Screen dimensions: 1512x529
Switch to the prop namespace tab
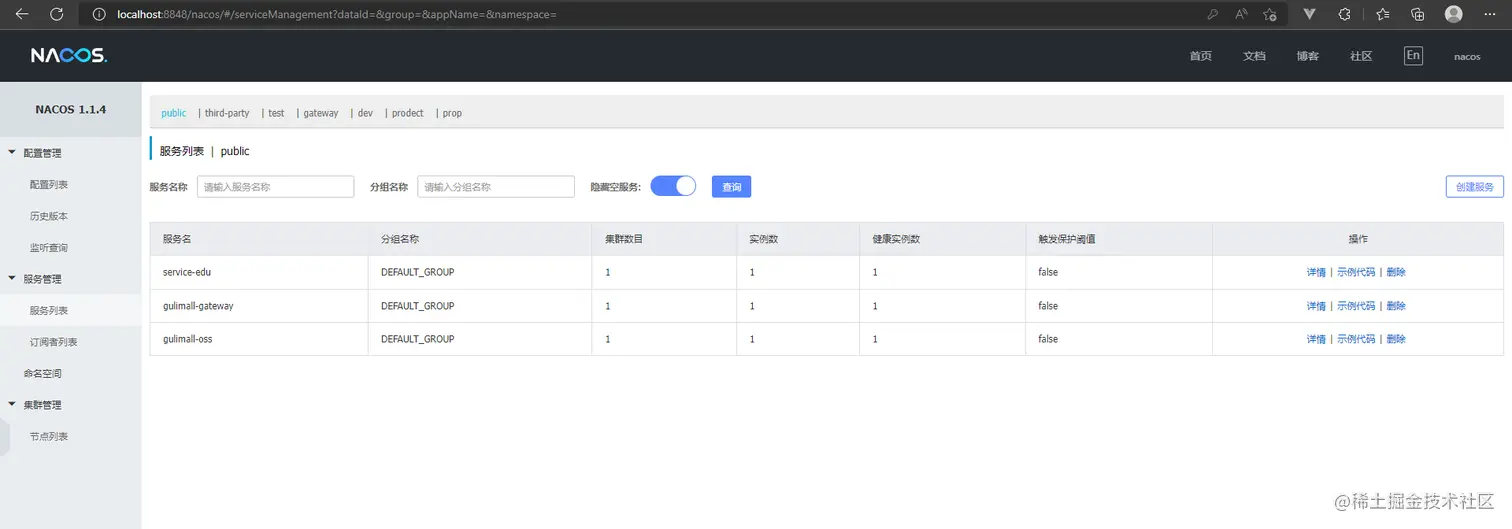(x=452, y=113)
